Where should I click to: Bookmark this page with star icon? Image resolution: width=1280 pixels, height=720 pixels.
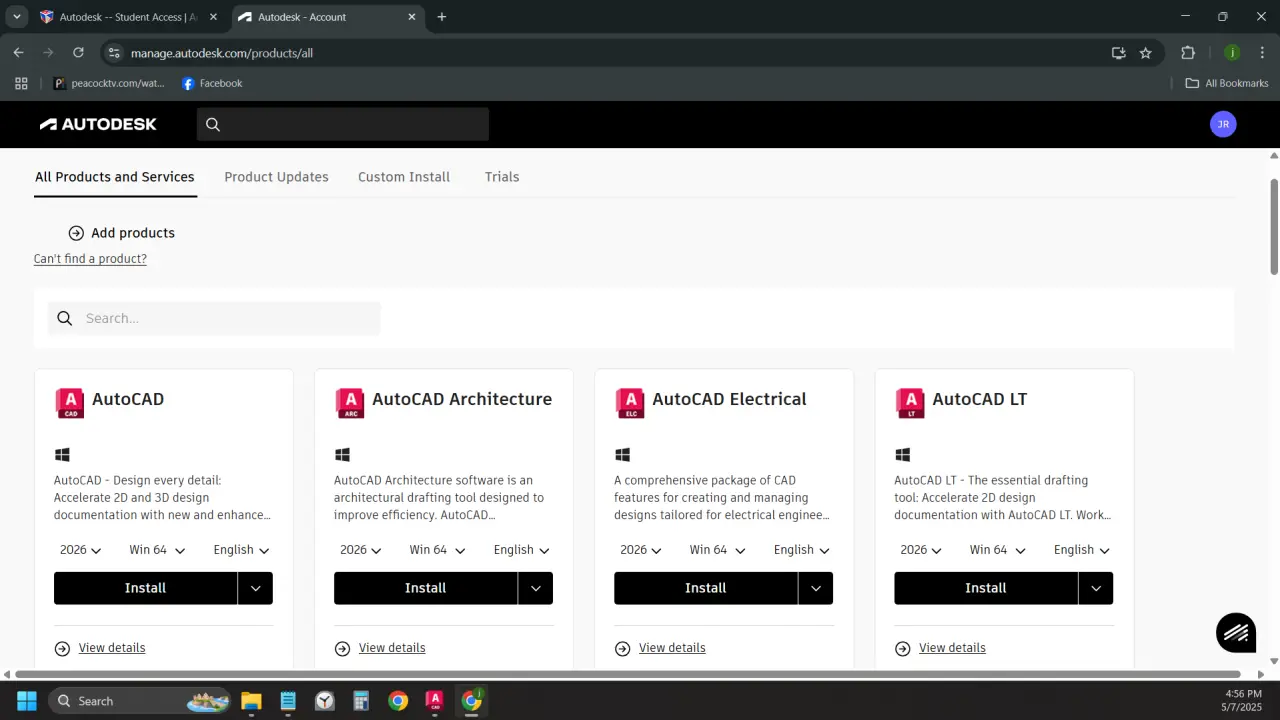click(1146, 53)
